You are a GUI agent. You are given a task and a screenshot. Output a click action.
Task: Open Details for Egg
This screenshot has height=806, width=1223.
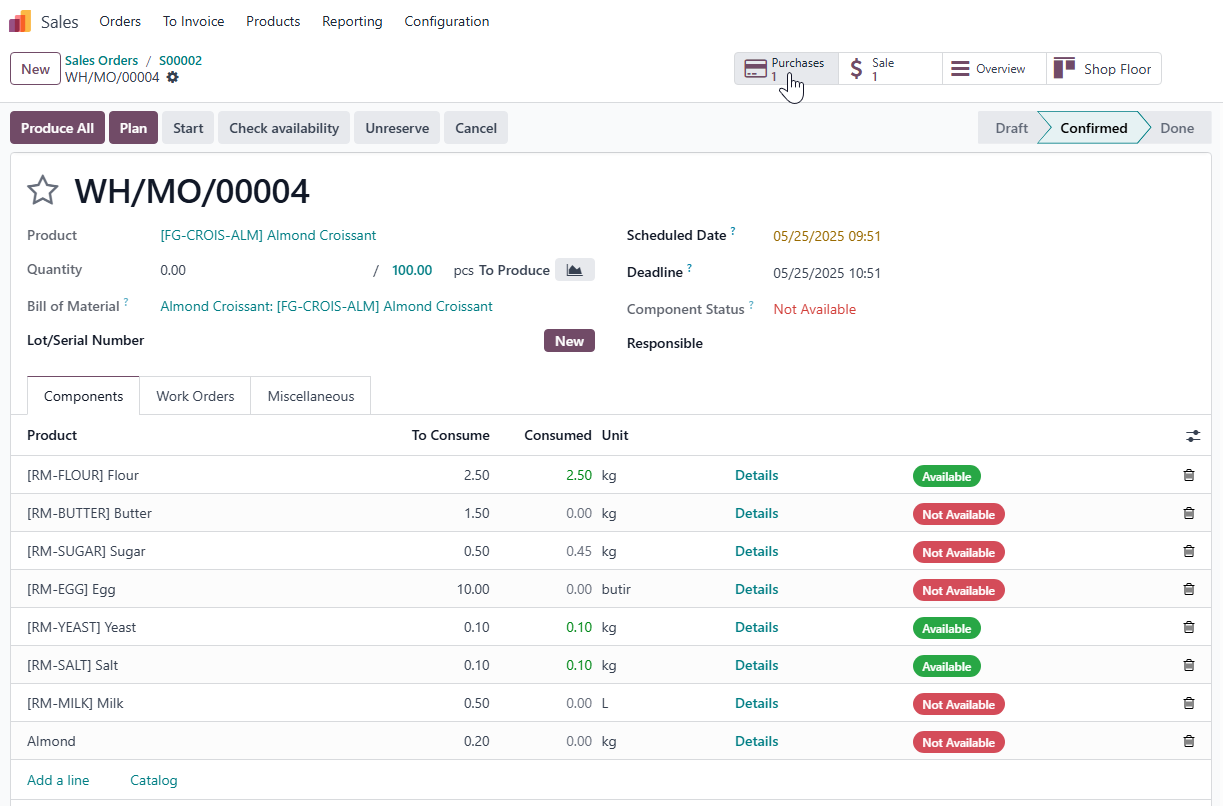[x=756, y=589]
